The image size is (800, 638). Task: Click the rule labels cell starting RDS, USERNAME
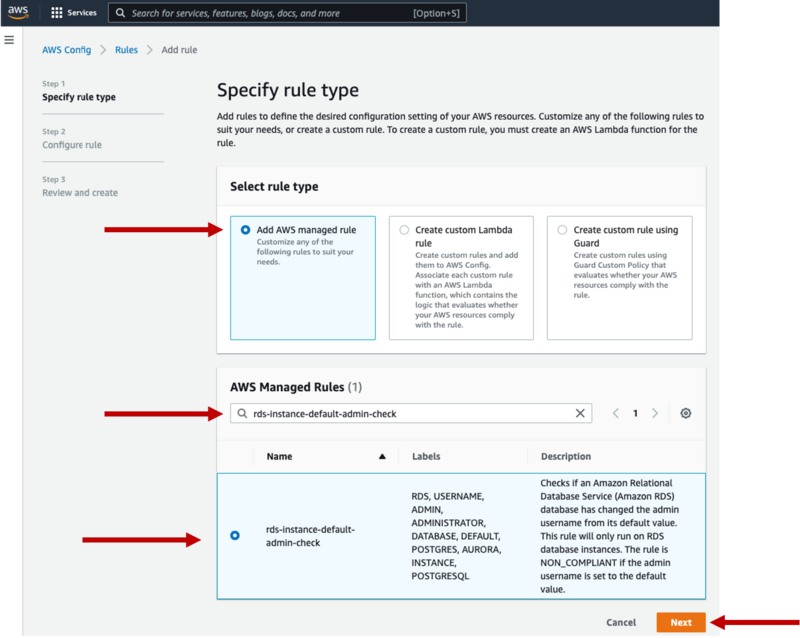(x=456, y=536)
